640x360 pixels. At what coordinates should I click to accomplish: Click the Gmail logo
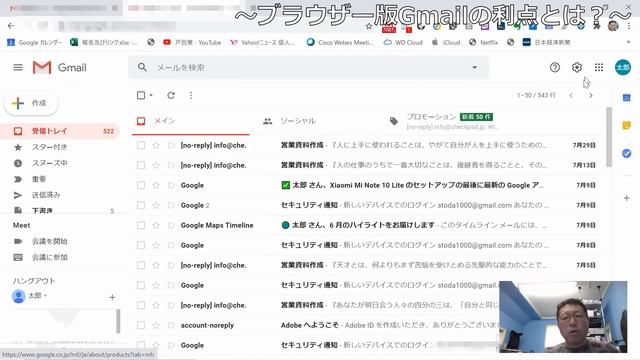60,67
